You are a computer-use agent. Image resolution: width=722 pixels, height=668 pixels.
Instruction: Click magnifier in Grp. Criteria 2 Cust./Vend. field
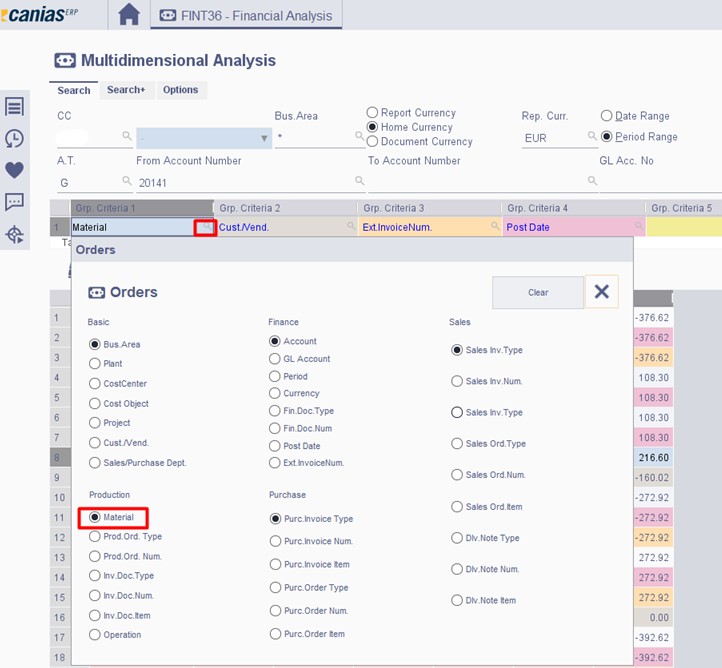(x=351, y=228)
